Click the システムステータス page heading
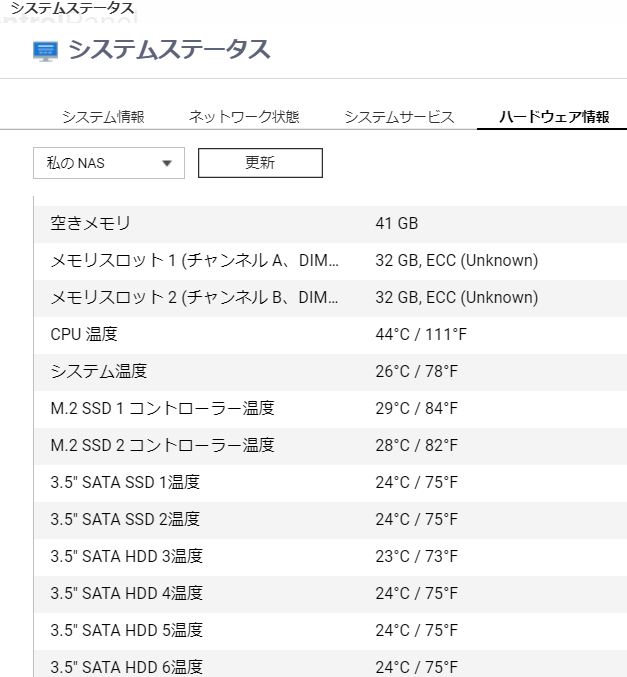Viewport: 627px width, 677px height. tap(169, 49)
